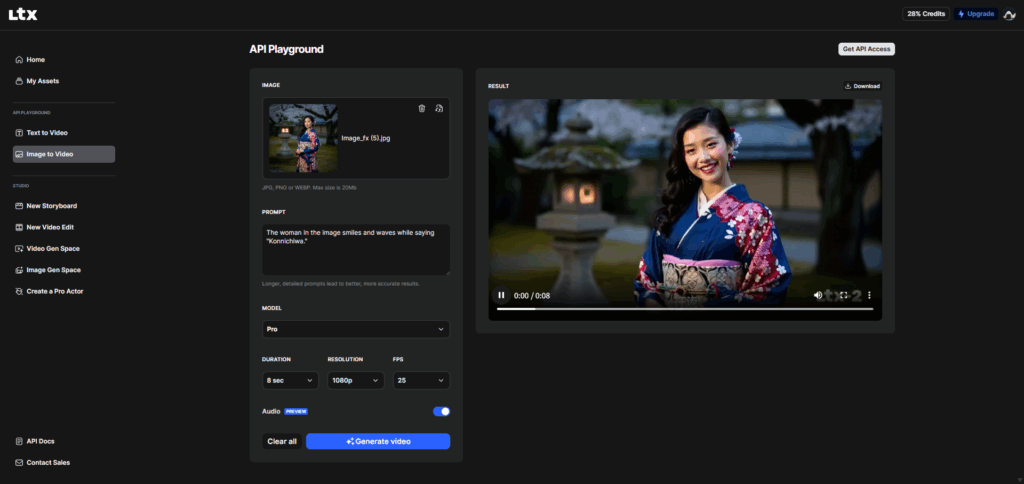The width and height of the screenshot is (1024, 484).
Task: Click the replace image icon beside trash
Action: point(439,108)
